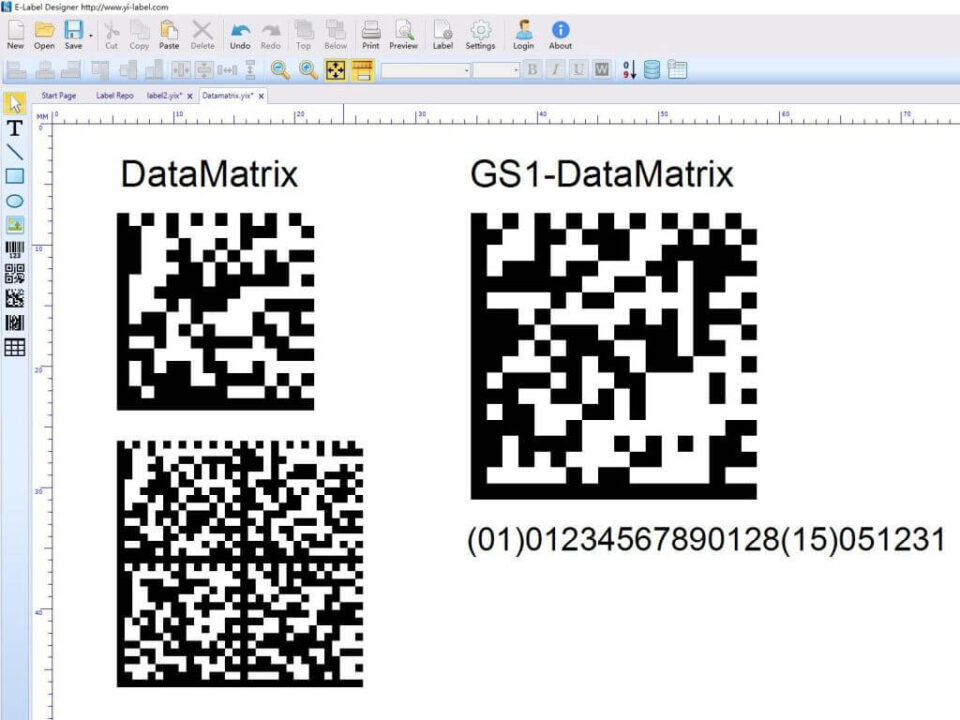
Task: Open the Settings dialog
Action: [x=480, y=35]
